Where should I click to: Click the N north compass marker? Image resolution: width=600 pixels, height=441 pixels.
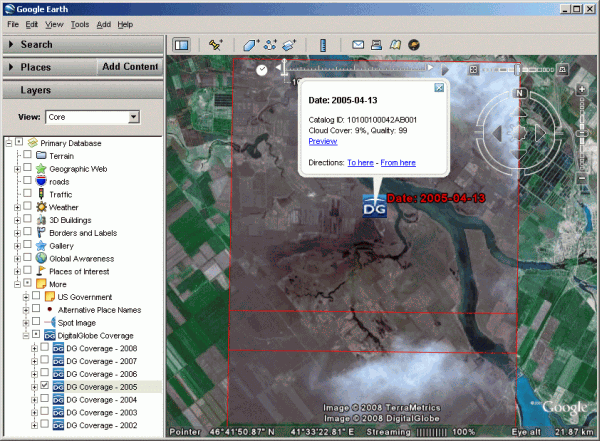click(x=519, y=93)
